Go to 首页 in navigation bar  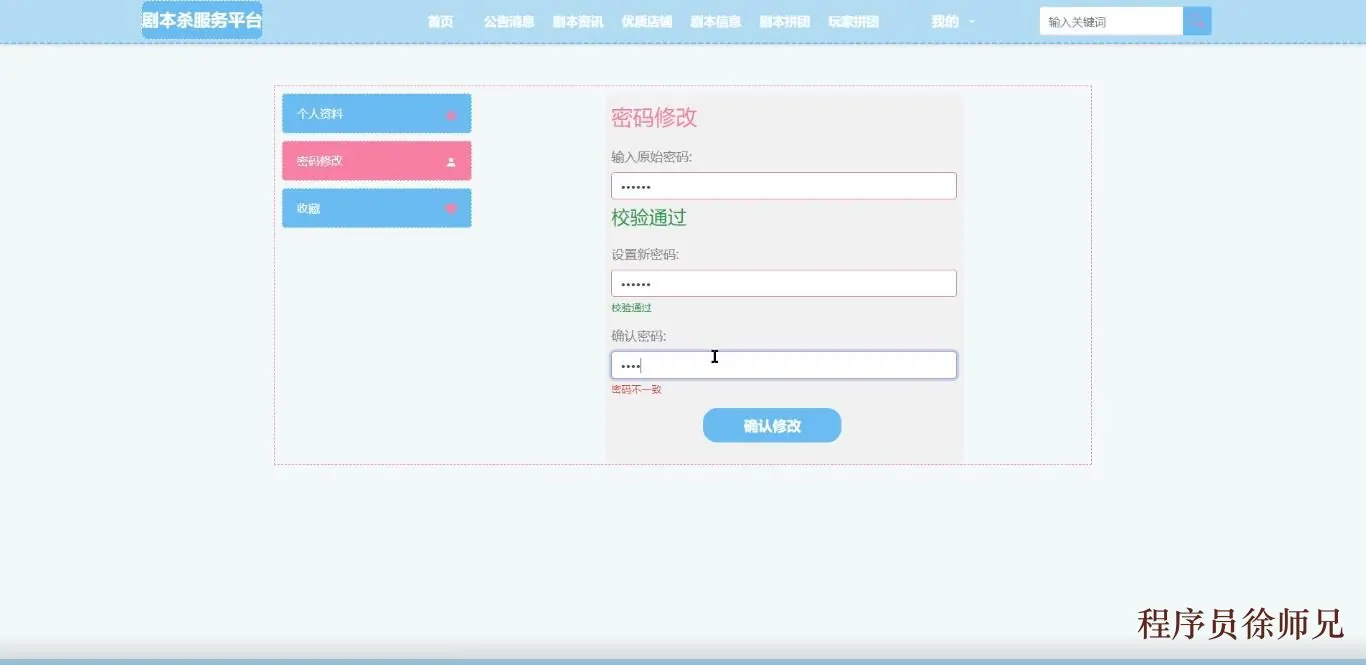440,21
